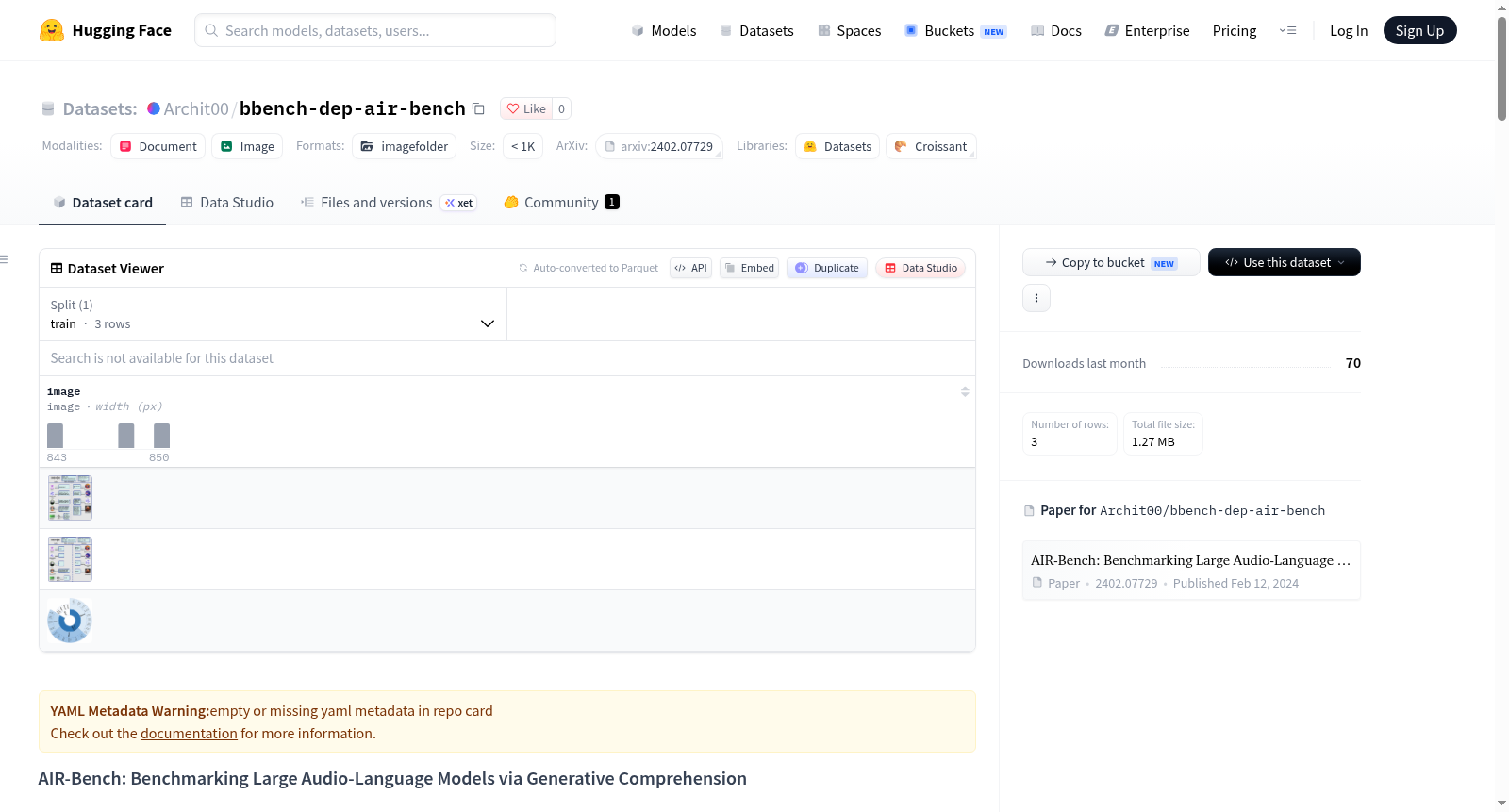This screenshot has height=812, width=1509.
Task: Click the Total file size 1.27 MB value
Action: 1153,441
